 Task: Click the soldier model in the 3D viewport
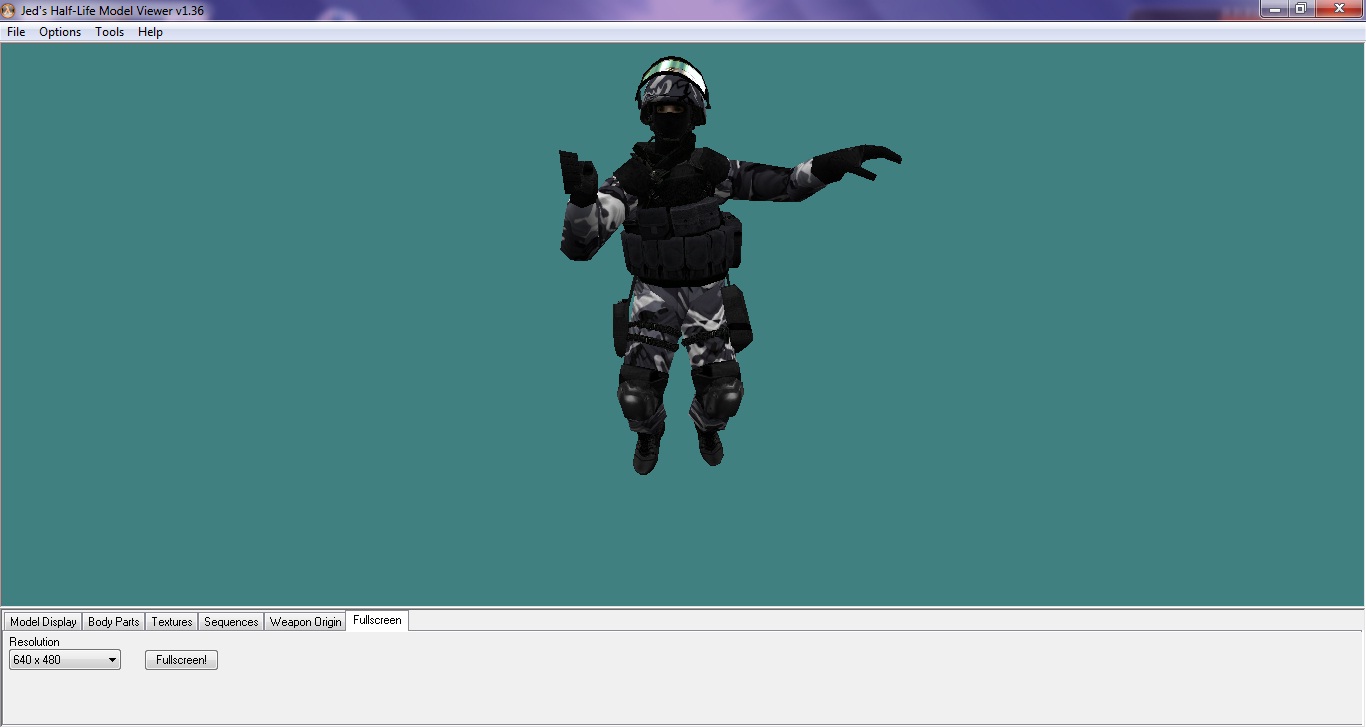[680, 265]
